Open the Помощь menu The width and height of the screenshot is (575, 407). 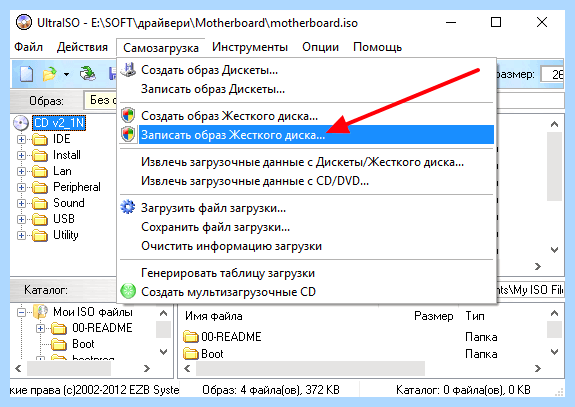(377, 47)
